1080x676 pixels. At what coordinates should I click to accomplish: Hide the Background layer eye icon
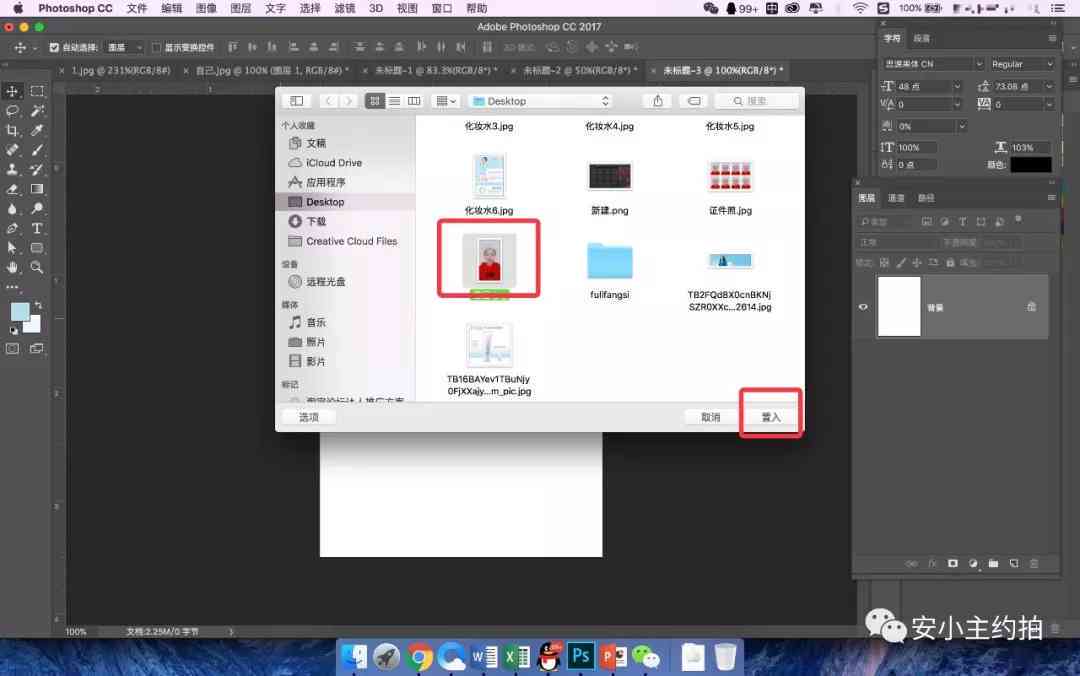click(863, 307)
